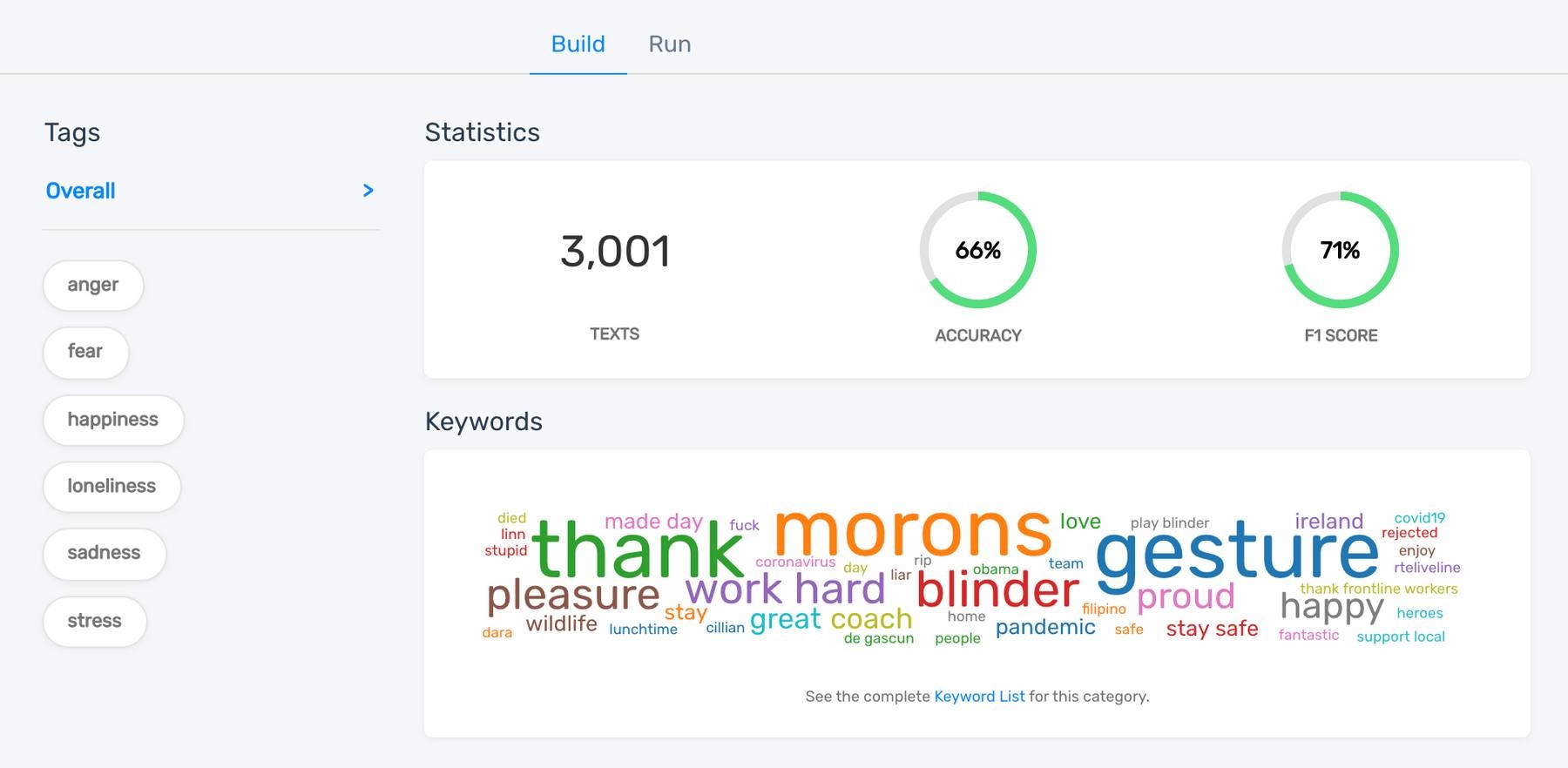Select the red 'blinder' keyword
The height and width of the screenshot is (768, 1568).
coord(997,590)
